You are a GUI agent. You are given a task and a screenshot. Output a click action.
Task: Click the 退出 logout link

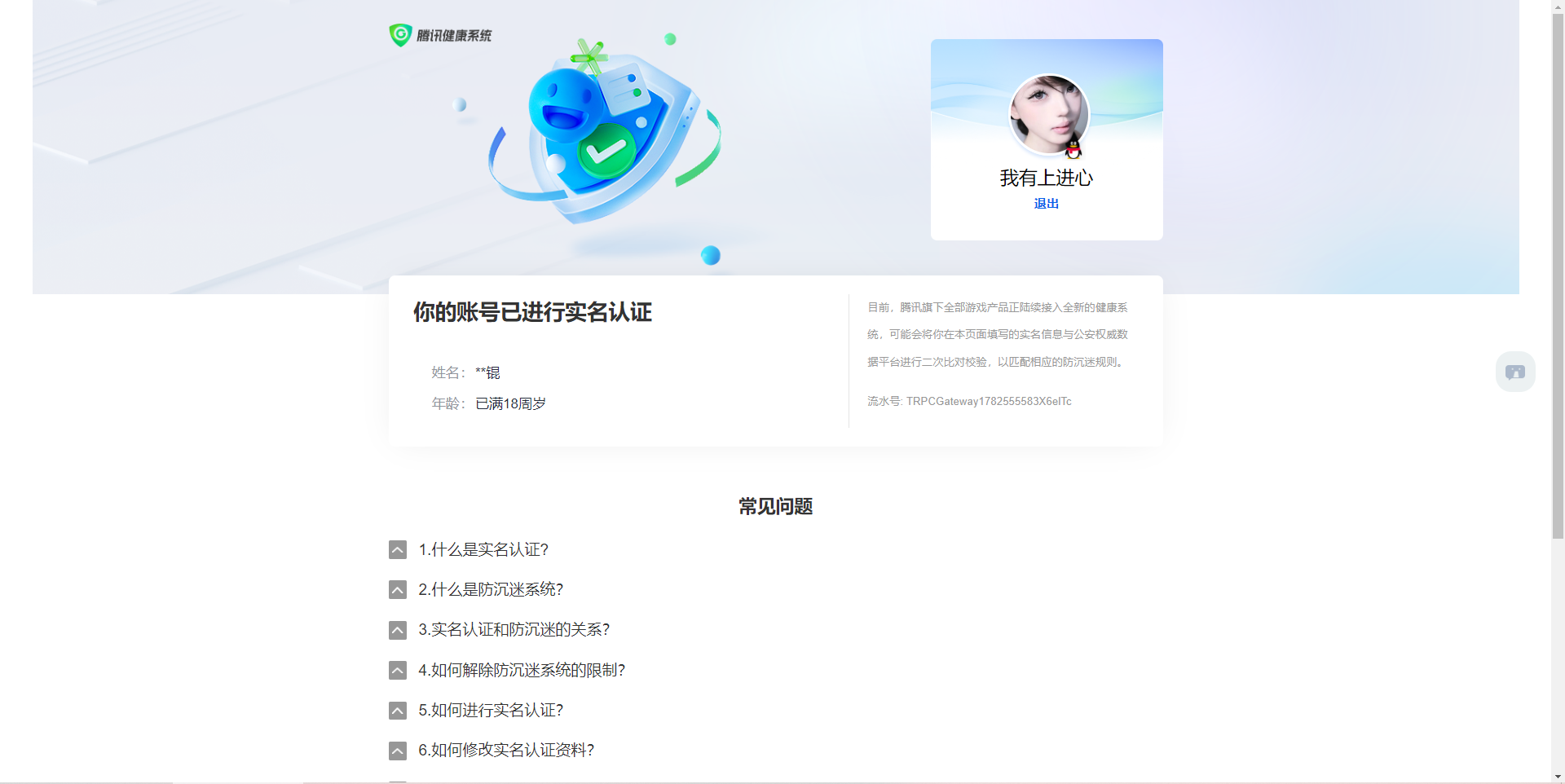pos(1047,204)
